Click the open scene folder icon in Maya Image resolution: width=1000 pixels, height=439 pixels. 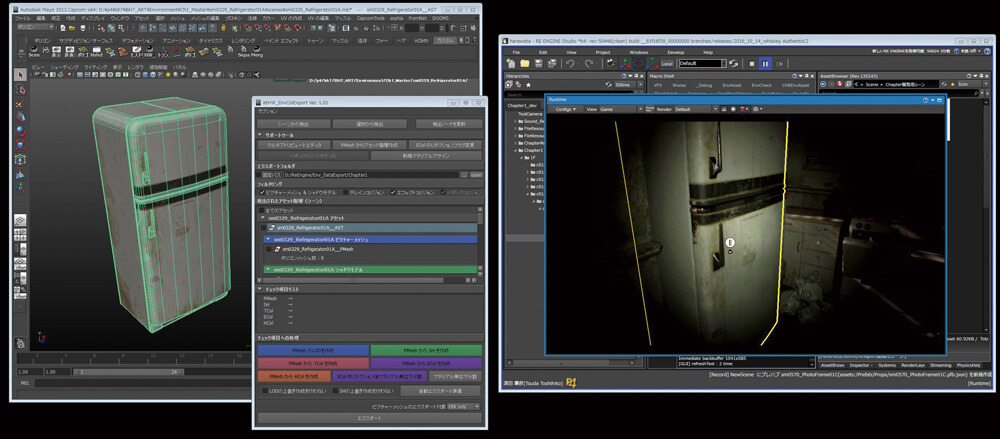coord(72,27)
